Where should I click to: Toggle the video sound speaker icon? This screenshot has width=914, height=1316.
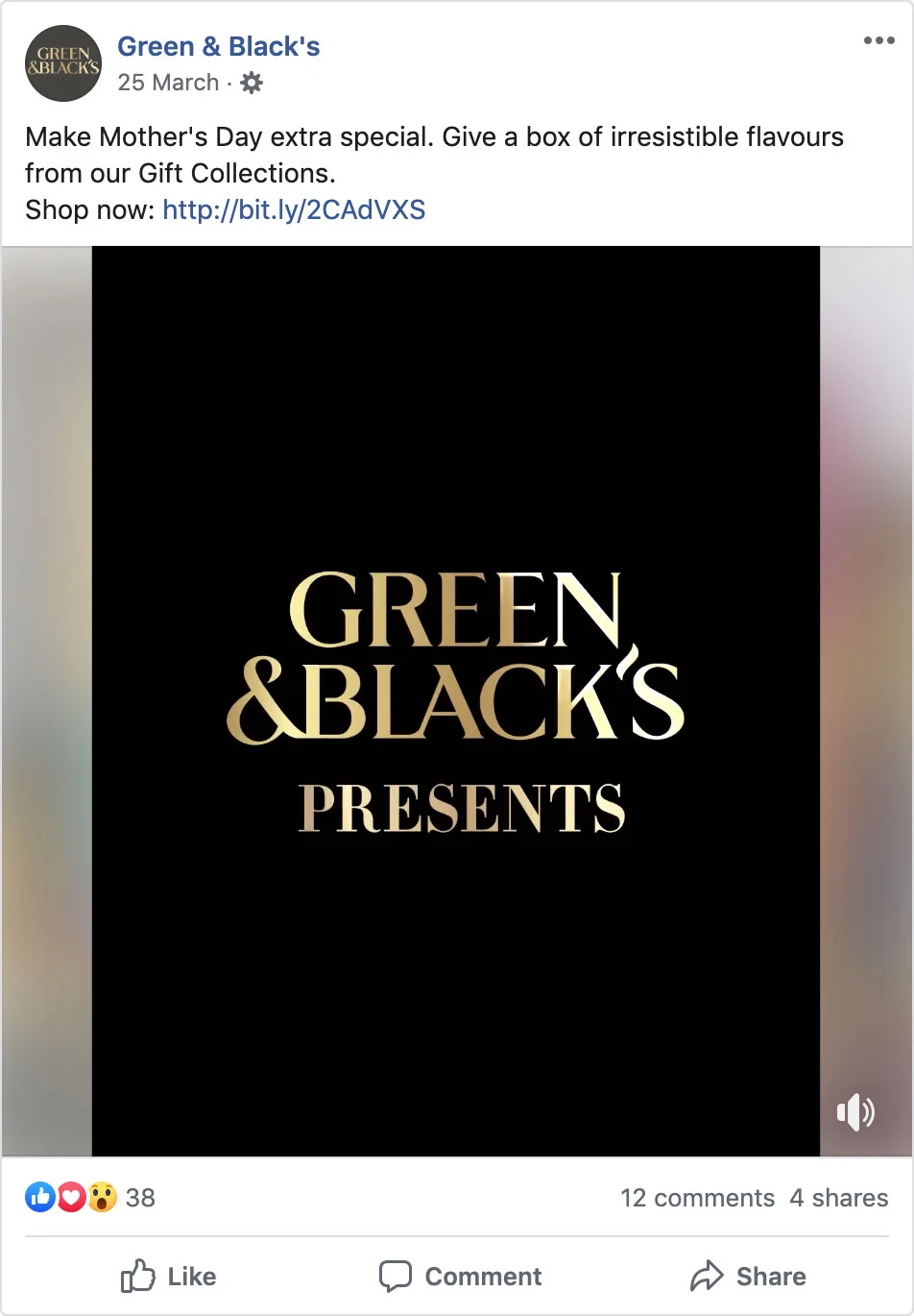pos(854,1112)
